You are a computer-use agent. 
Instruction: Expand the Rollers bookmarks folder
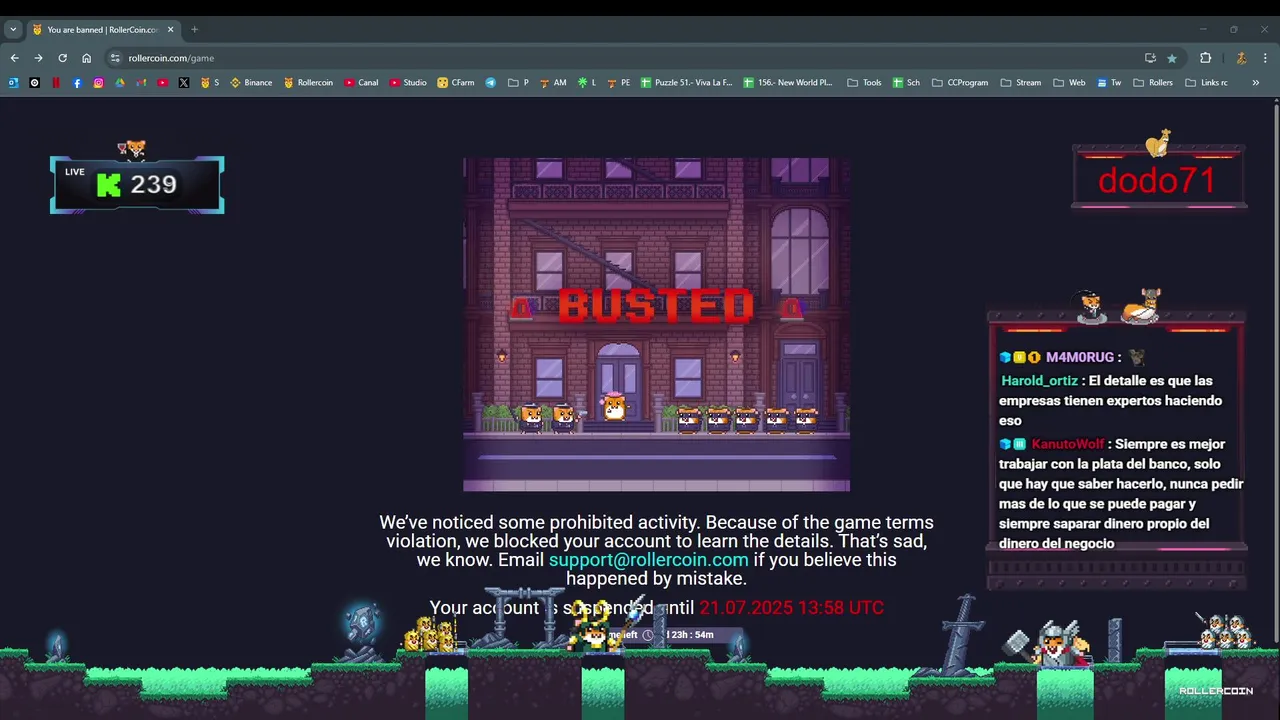[1153, 83]
